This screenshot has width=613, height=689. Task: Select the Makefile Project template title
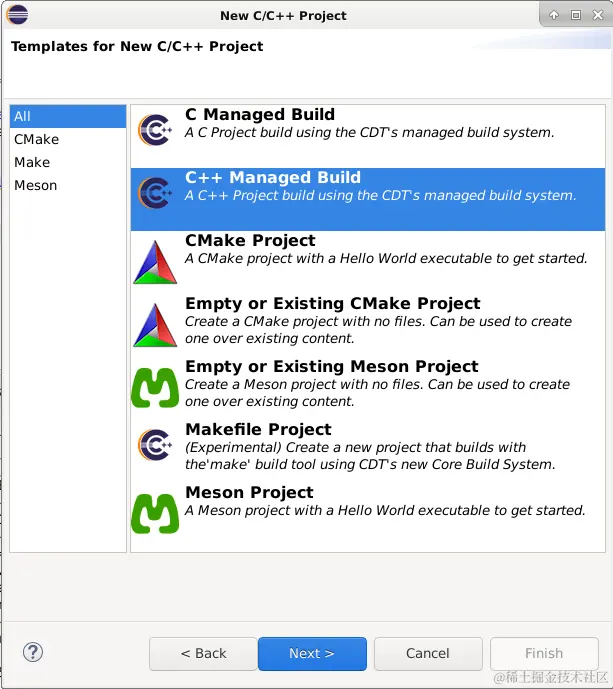258,429
